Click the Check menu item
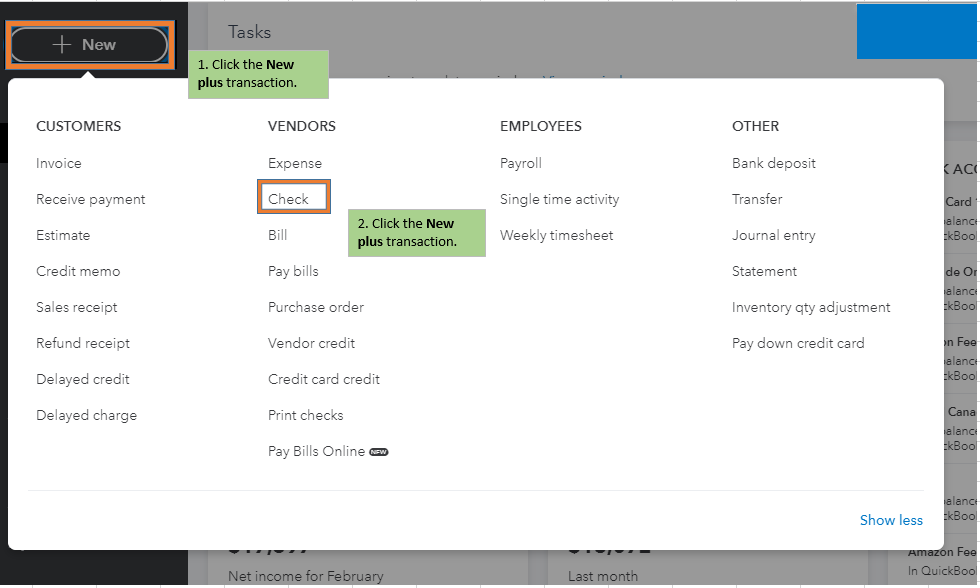980x588 pixels. 289,199
